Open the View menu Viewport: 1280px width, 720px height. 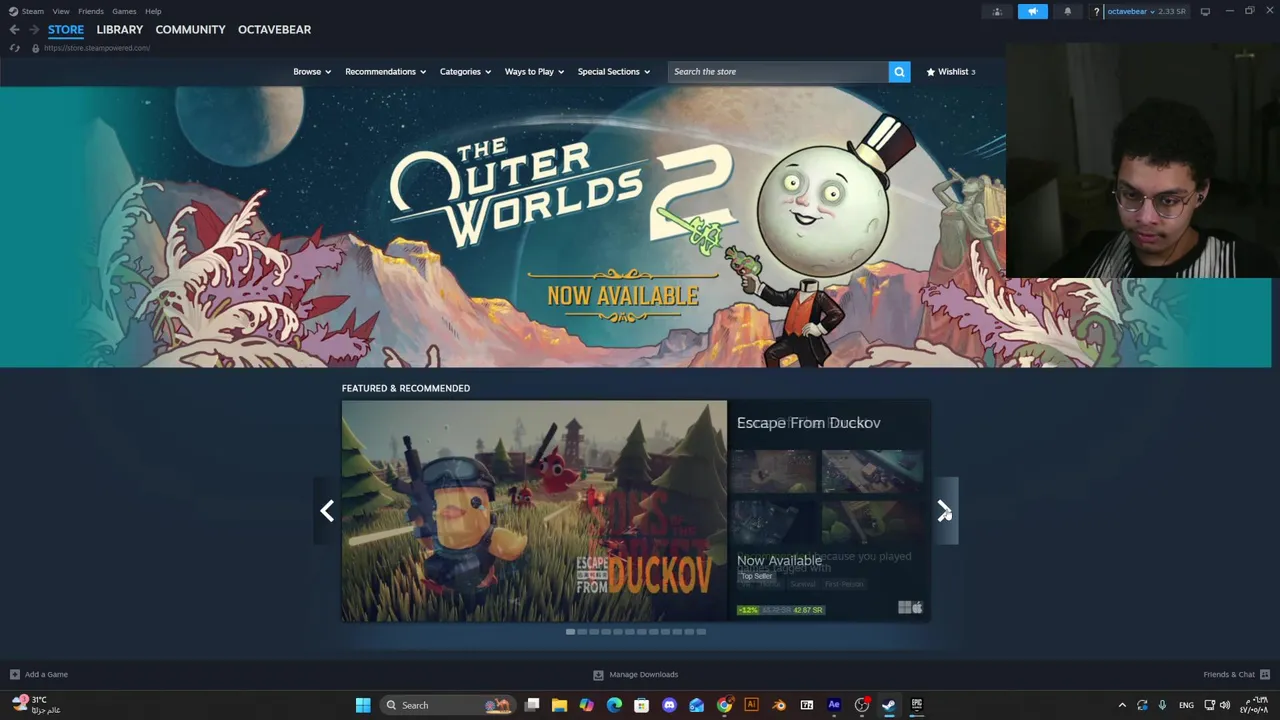(61, 12)
